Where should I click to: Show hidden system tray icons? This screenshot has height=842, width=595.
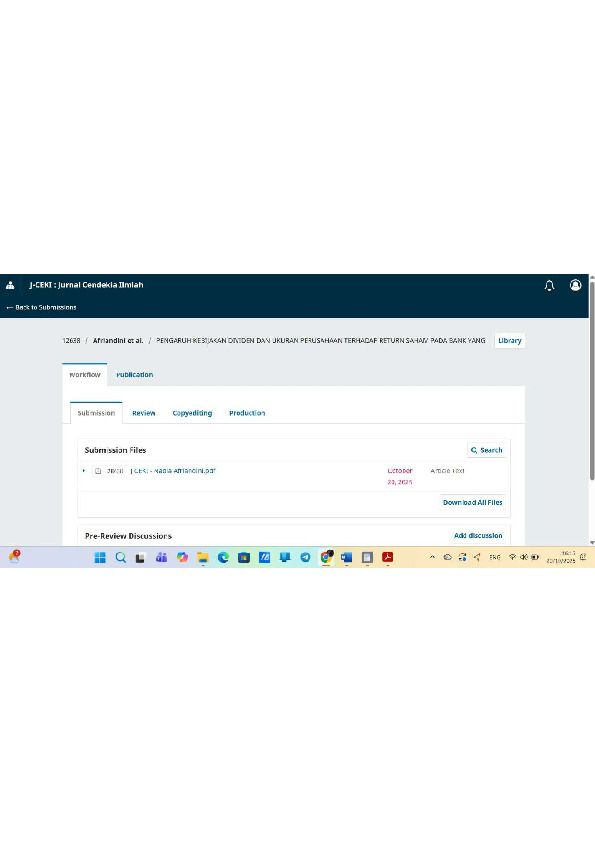click(432, 557)
